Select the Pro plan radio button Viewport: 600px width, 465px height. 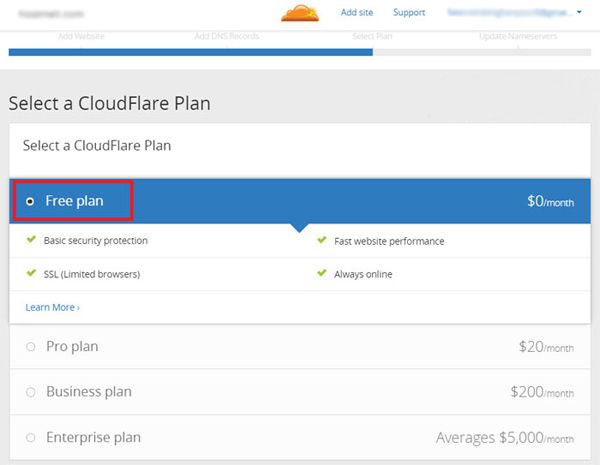pyautogui.click(x=31, y=347)
